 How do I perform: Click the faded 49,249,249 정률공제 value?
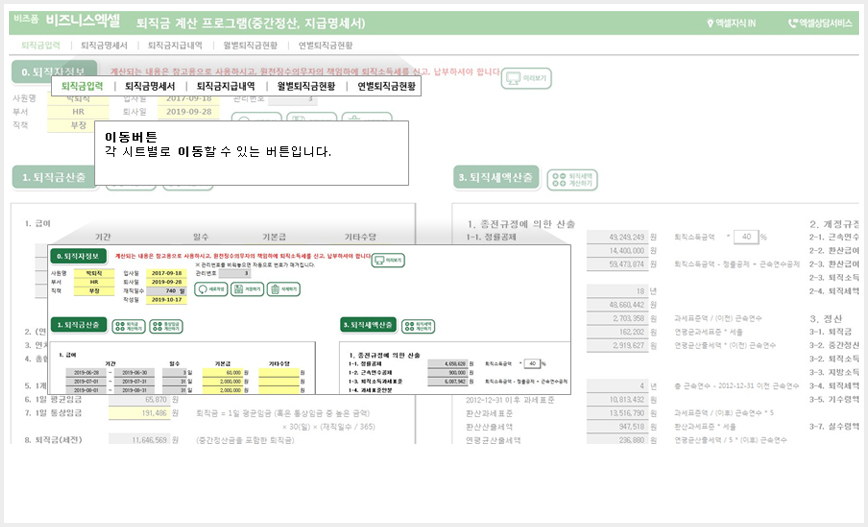617,237
